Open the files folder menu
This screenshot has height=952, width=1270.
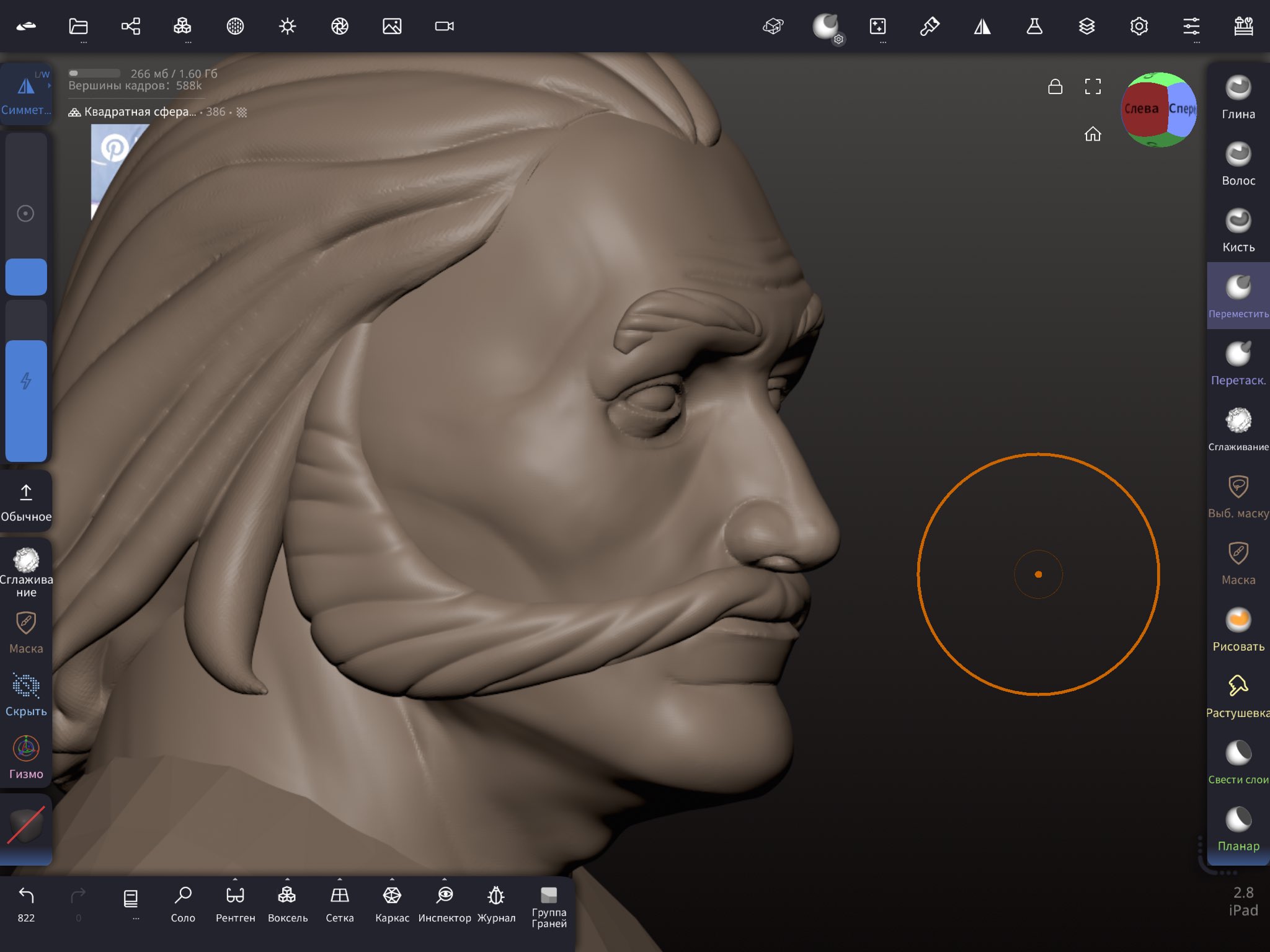point(78,26)
